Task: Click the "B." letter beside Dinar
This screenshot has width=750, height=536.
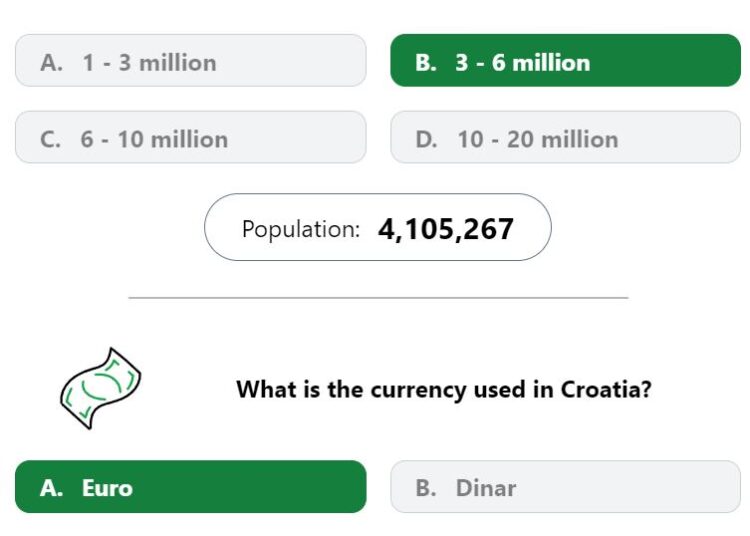Action: pos(426,488)
